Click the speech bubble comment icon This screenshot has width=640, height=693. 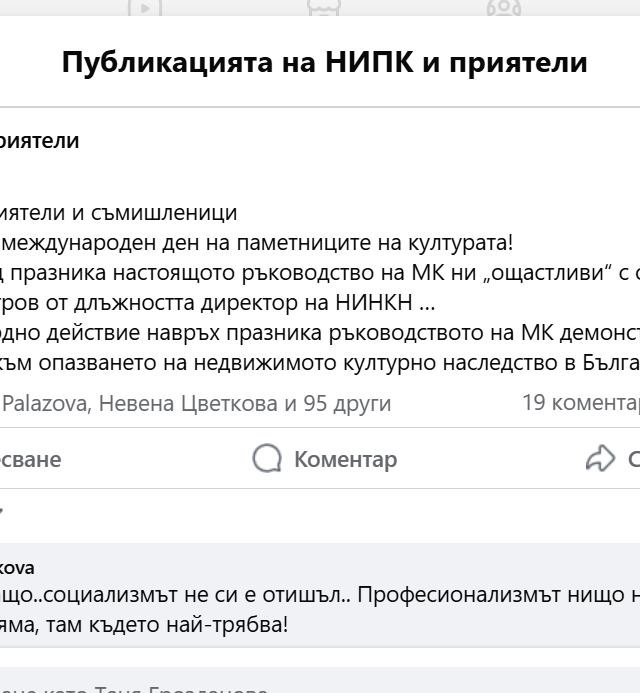tap(267, 458)
